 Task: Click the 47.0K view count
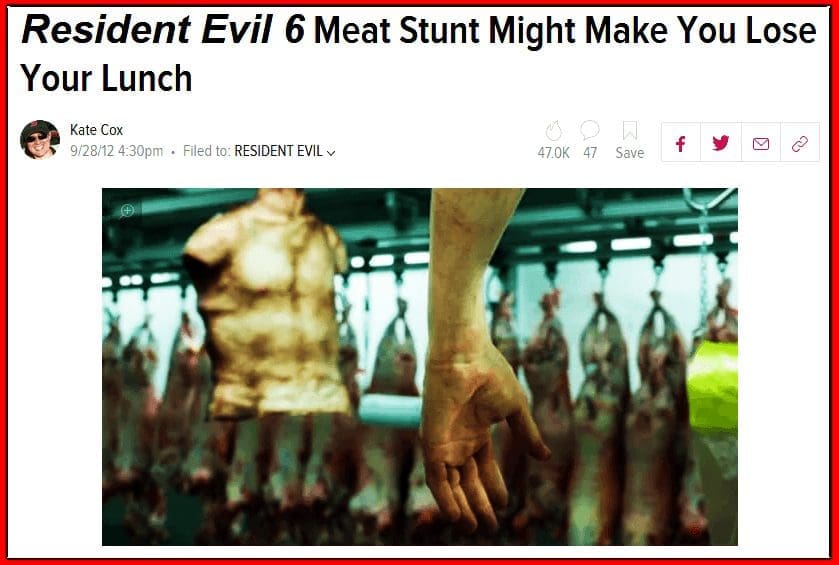554,153
